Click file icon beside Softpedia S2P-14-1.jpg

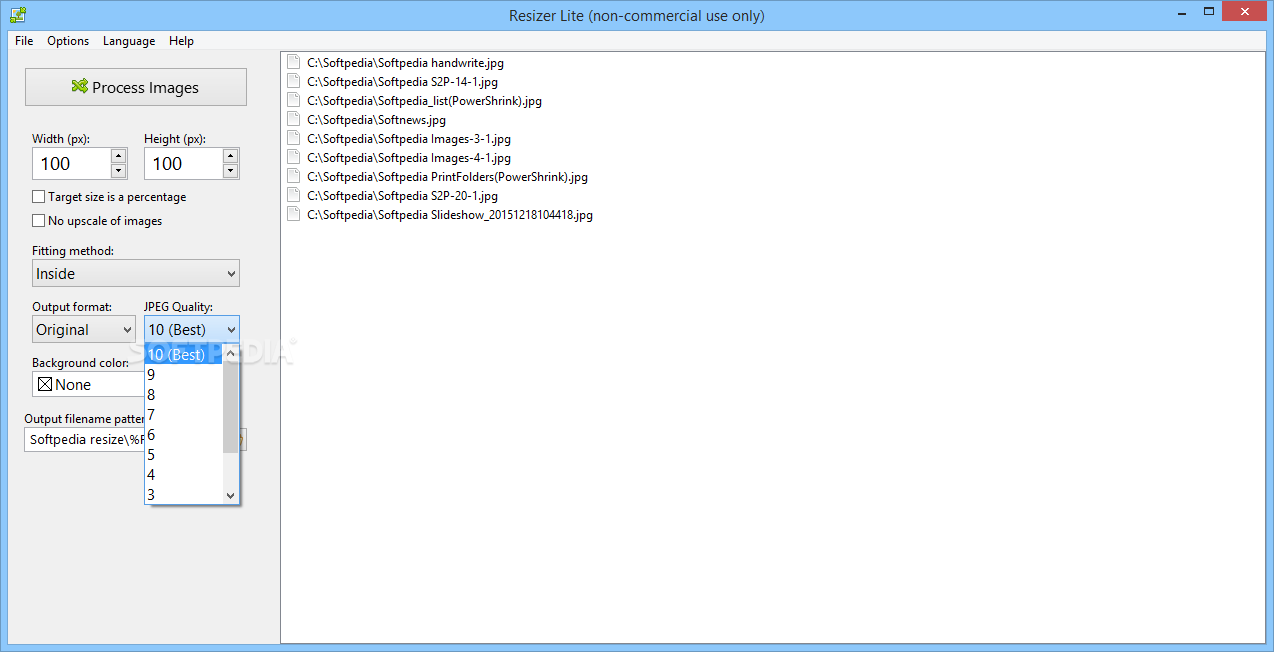pyautogui.click(x=293, y=81)
